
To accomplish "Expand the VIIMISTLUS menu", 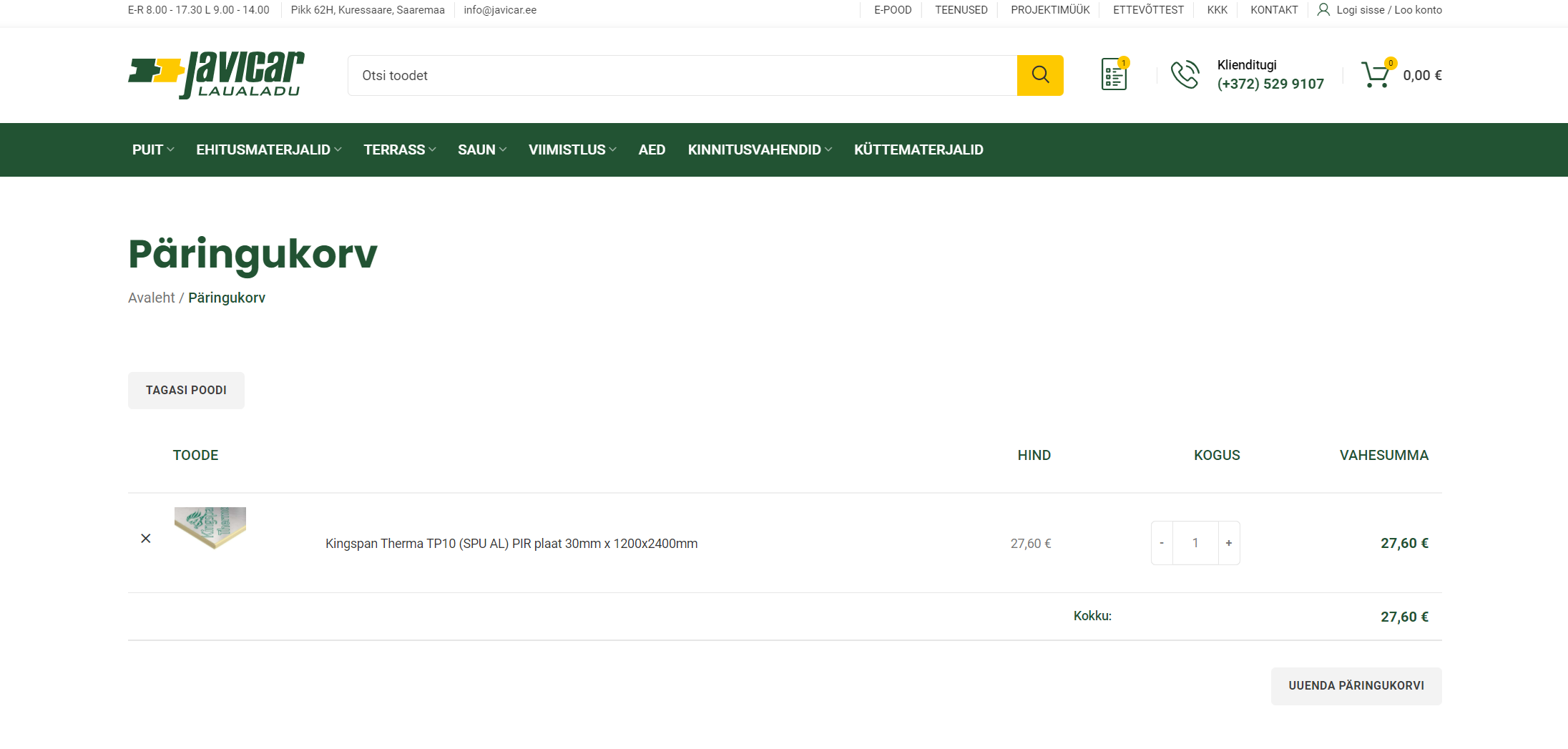I will [x=572, y=150].
